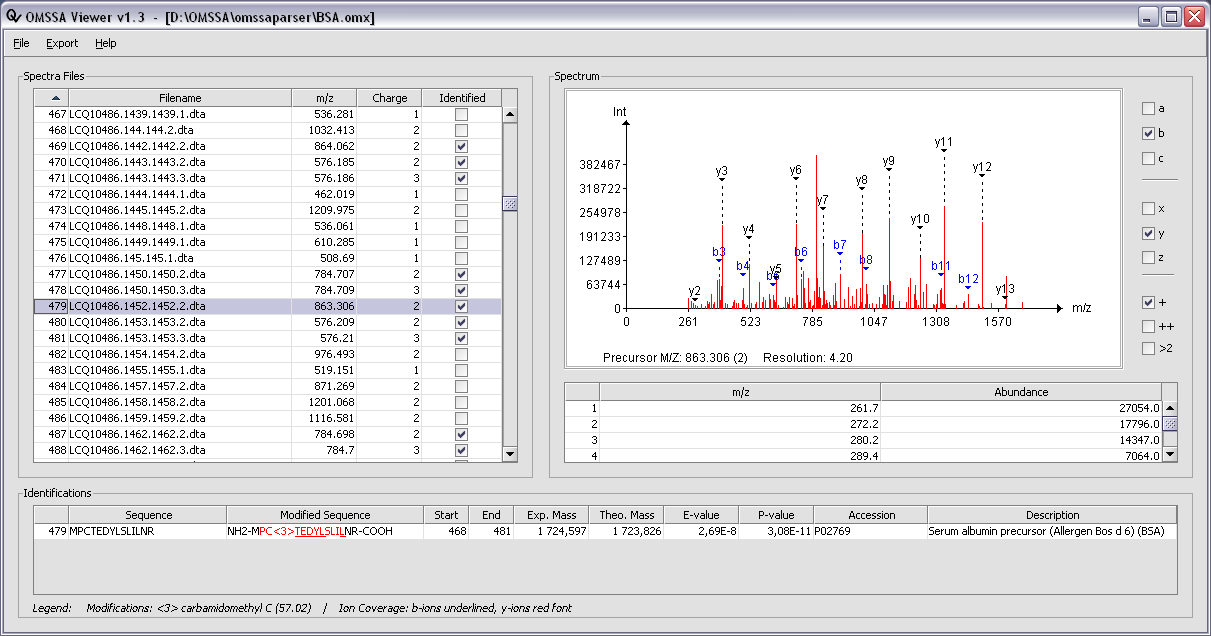This screenshot has height=636, width=1211.
Task: Sort spectra by Filename column header
Action: (180, 98)
